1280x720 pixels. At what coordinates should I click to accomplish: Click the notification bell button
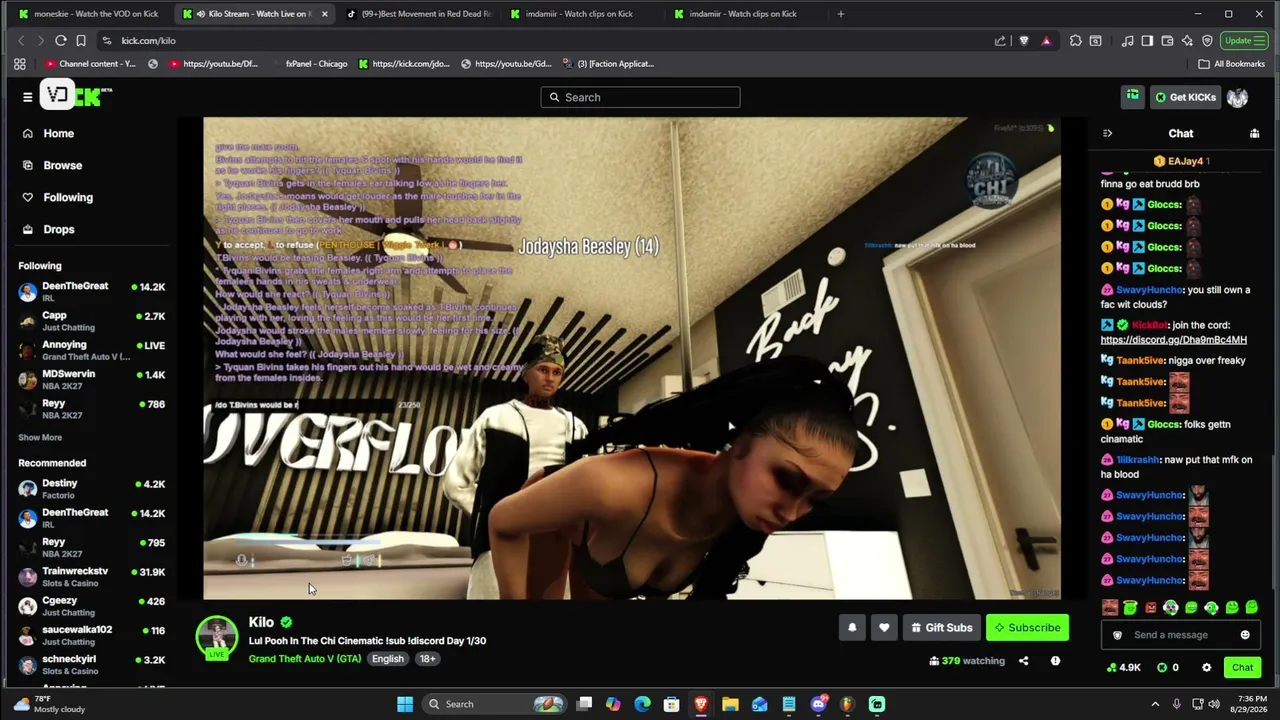[852, 628]
